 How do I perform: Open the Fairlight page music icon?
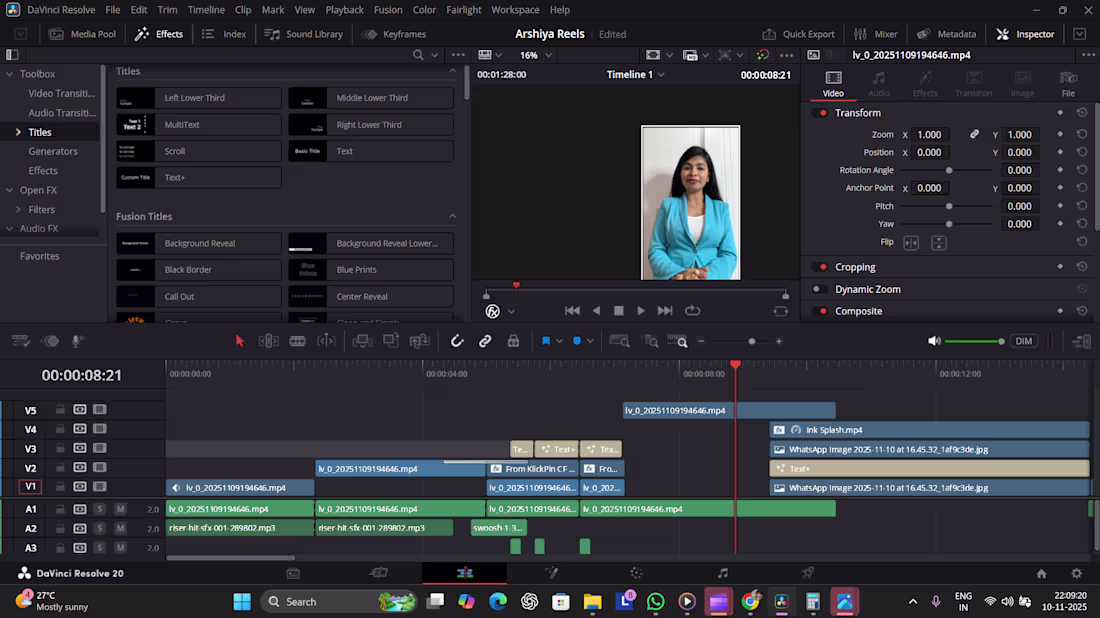[x=723, y=573]
